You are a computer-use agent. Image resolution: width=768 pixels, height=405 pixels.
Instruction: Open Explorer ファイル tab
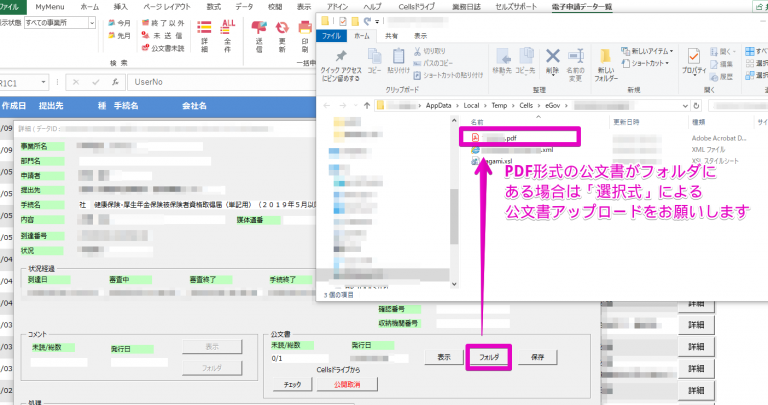[332, 36]
